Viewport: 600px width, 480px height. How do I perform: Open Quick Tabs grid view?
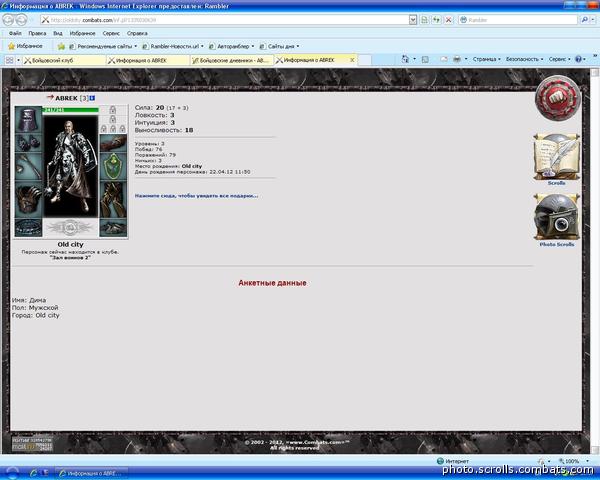point(10,60)
